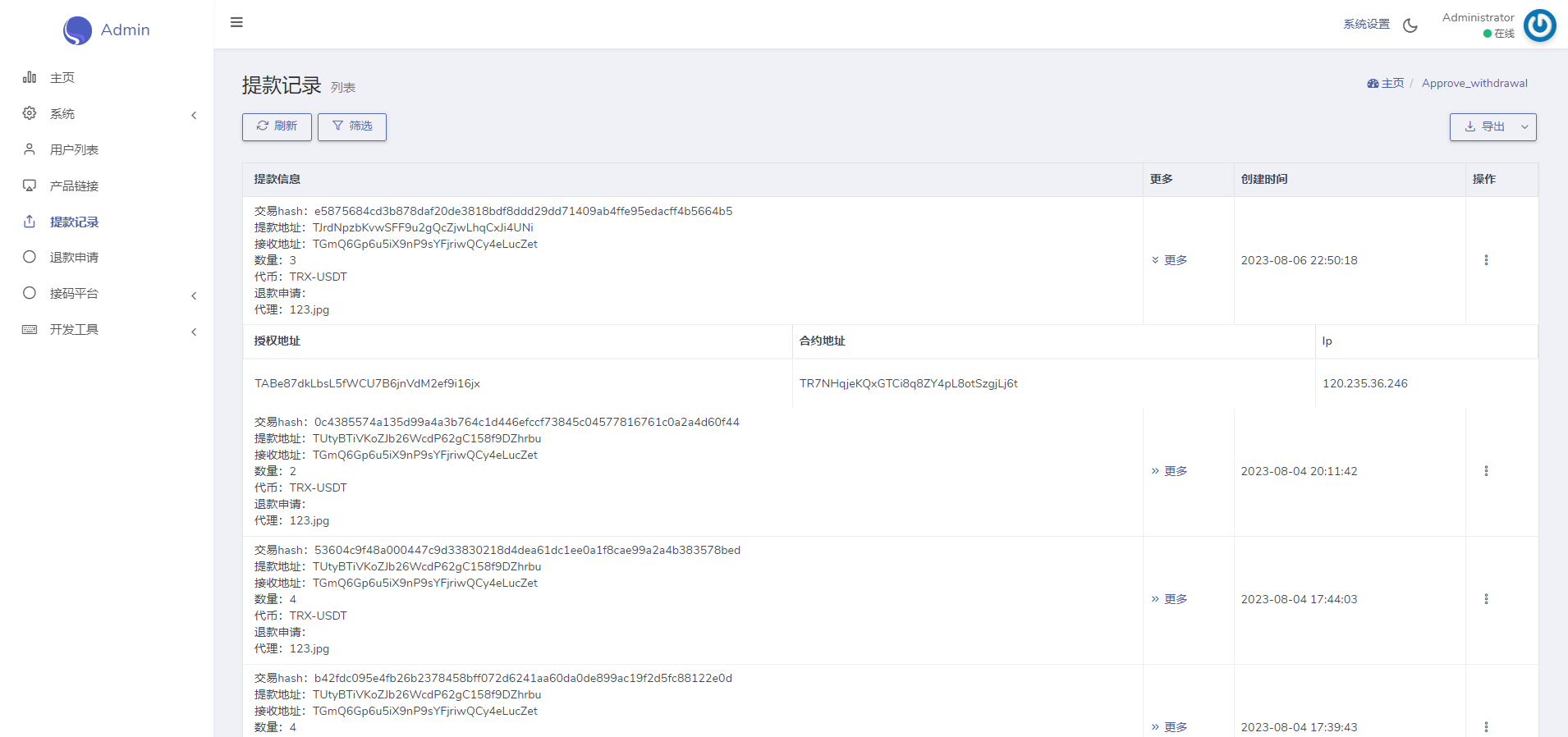The image size is (1568, 737).
Task: Click the 主页 breadcrumb link
Action: pos(1387,84)
